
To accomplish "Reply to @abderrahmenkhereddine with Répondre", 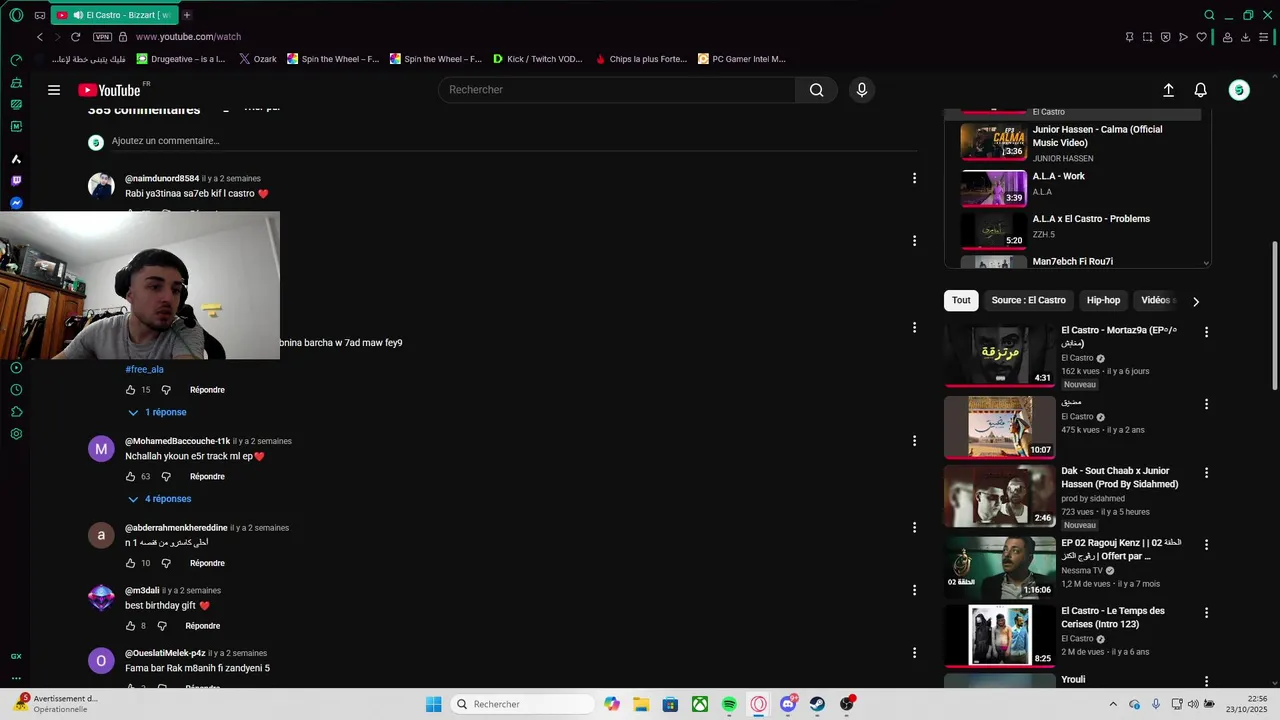I will tap(207, 563).
